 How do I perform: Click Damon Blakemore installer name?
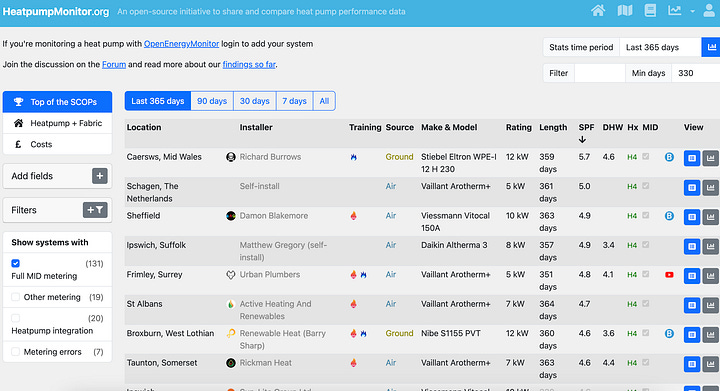point(274,216)
